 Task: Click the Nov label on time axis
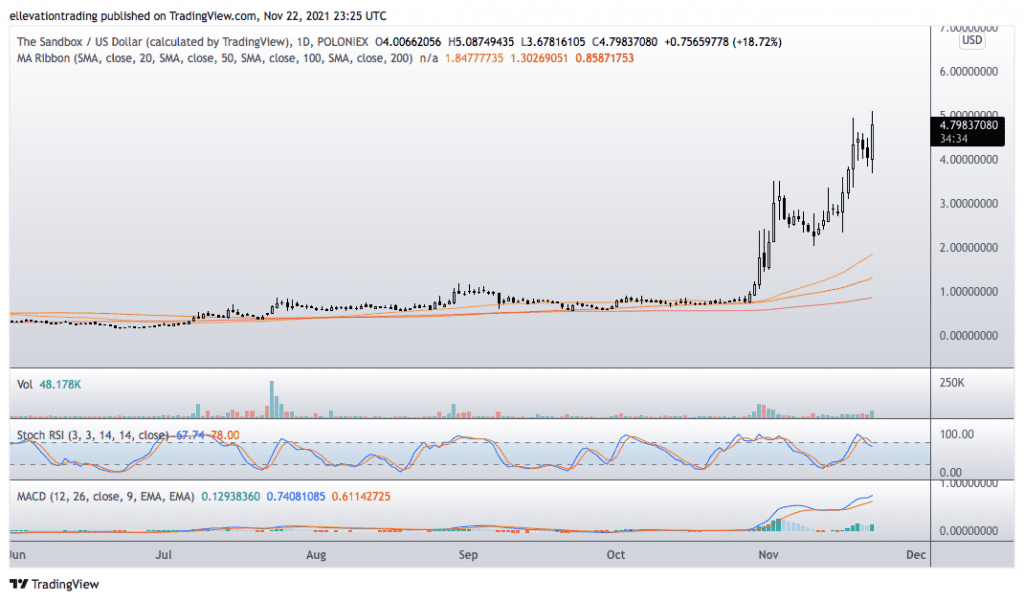pos(769,555)
